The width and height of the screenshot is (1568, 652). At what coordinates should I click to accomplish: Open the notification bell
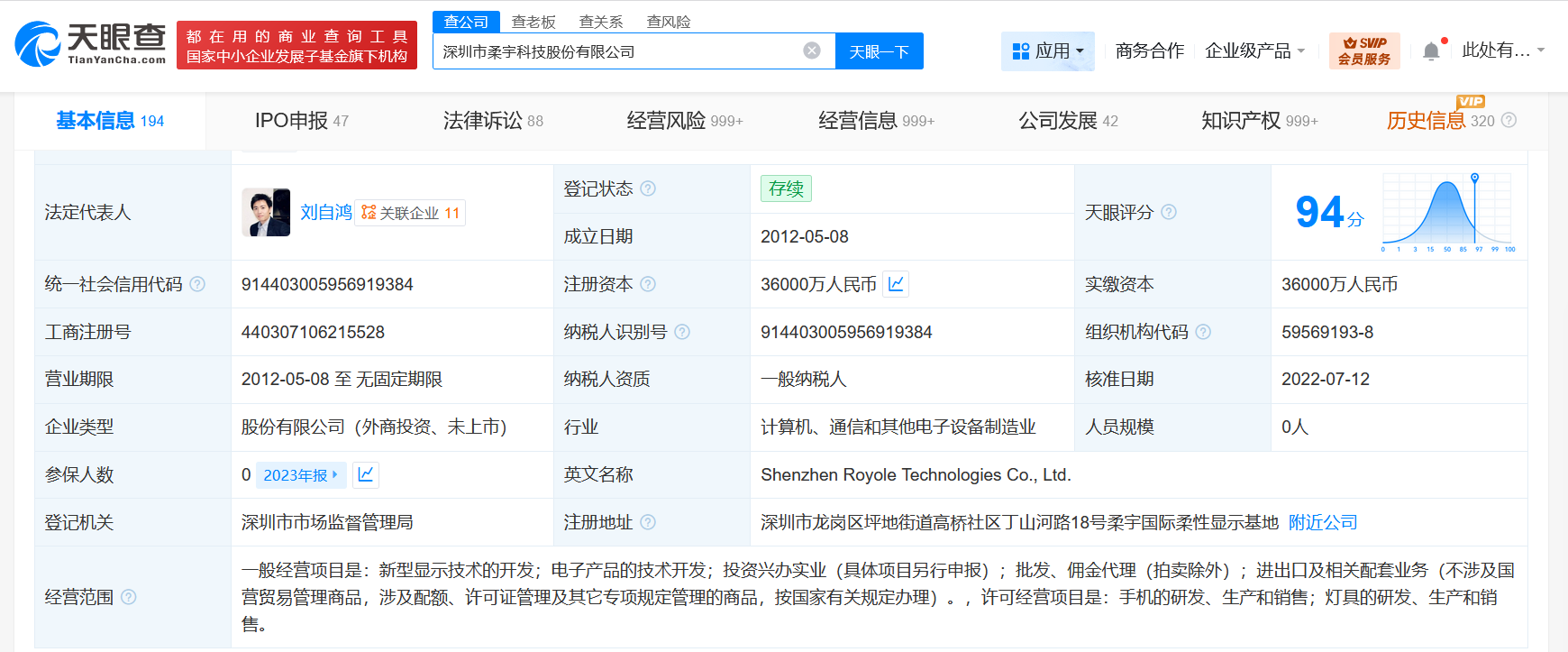point(1431,51)
